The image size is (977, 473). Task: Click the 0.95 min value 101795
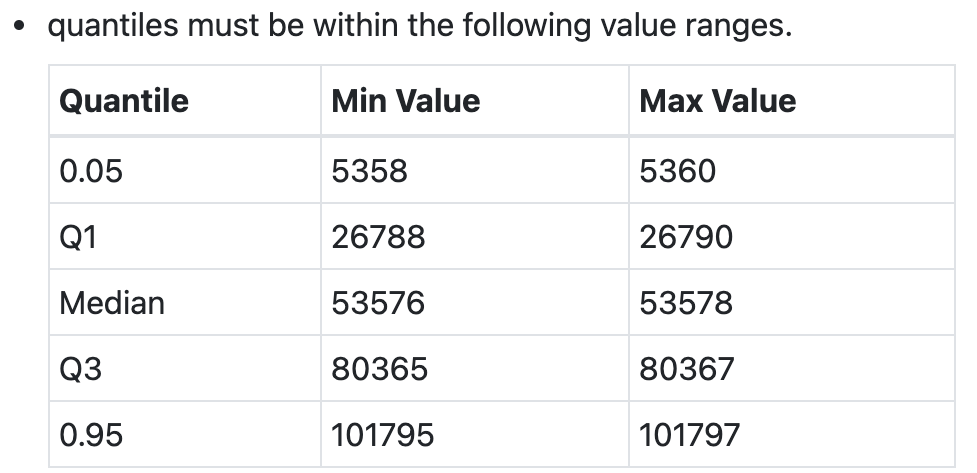[x=383, y=435]
